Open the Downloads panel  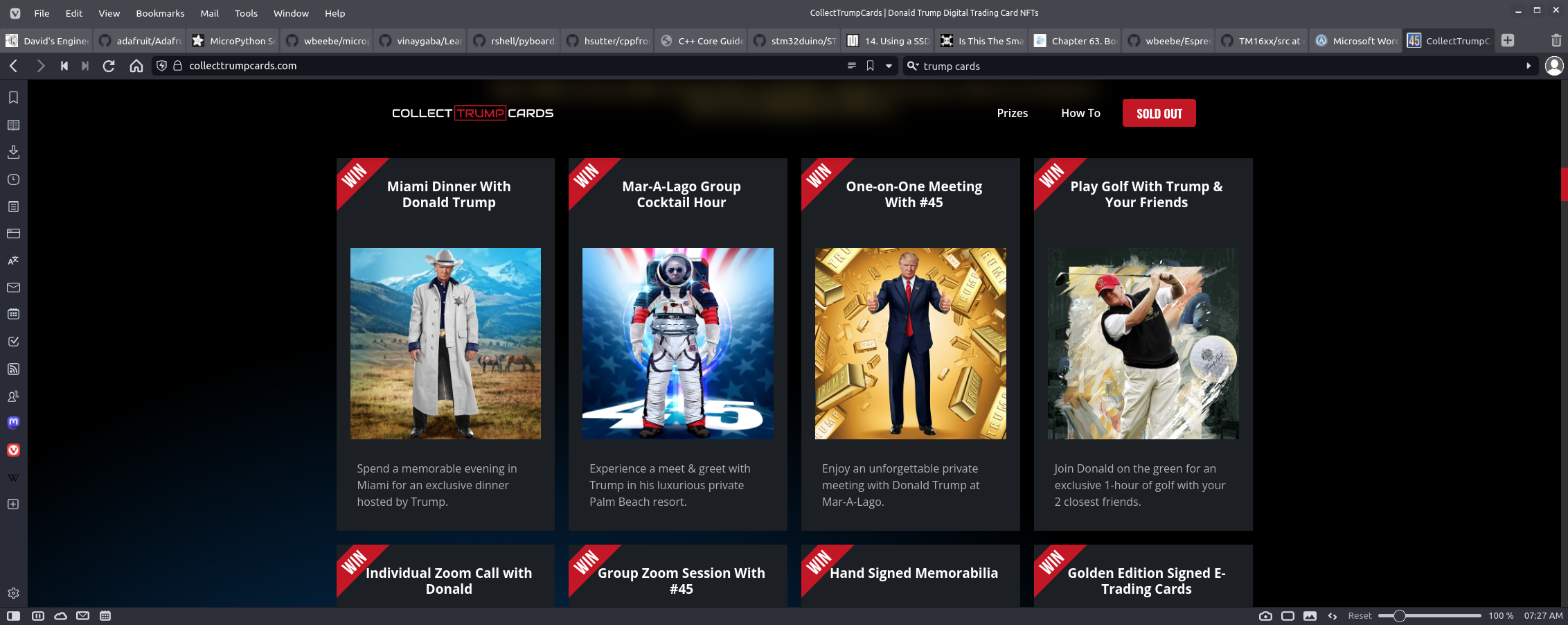coord(13,152)
